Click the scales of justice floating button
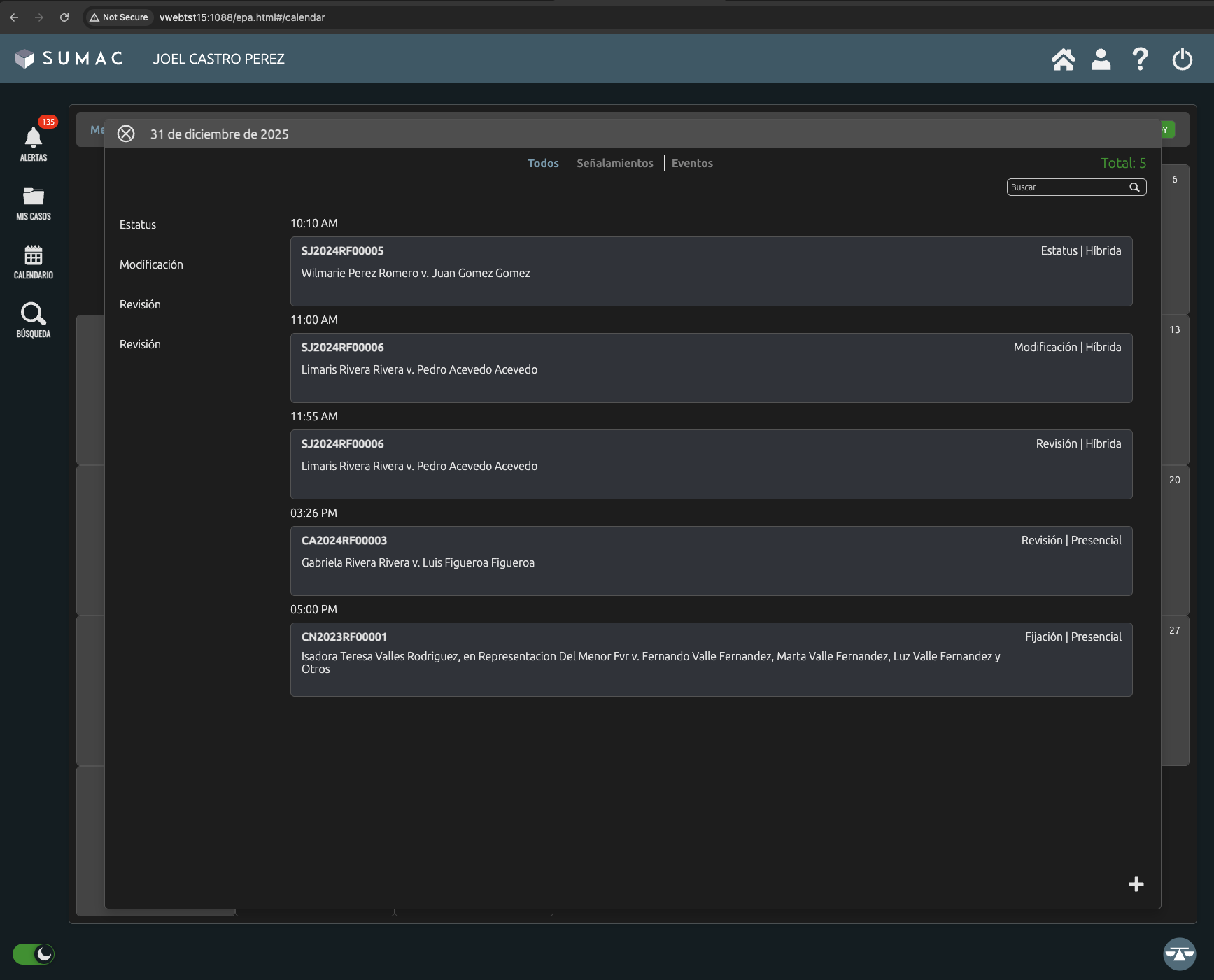The image size is (1214, 980). pos(1179,954)
